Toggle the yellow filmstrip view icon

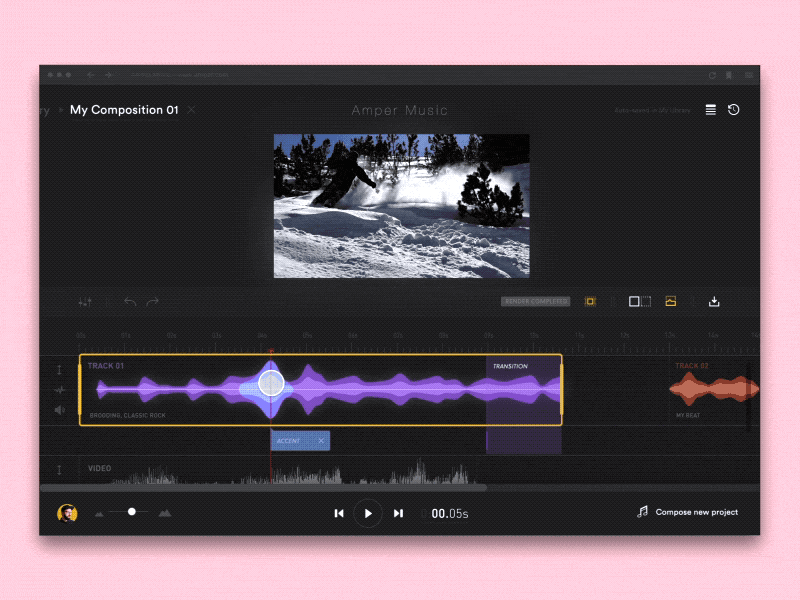[589, 301]
